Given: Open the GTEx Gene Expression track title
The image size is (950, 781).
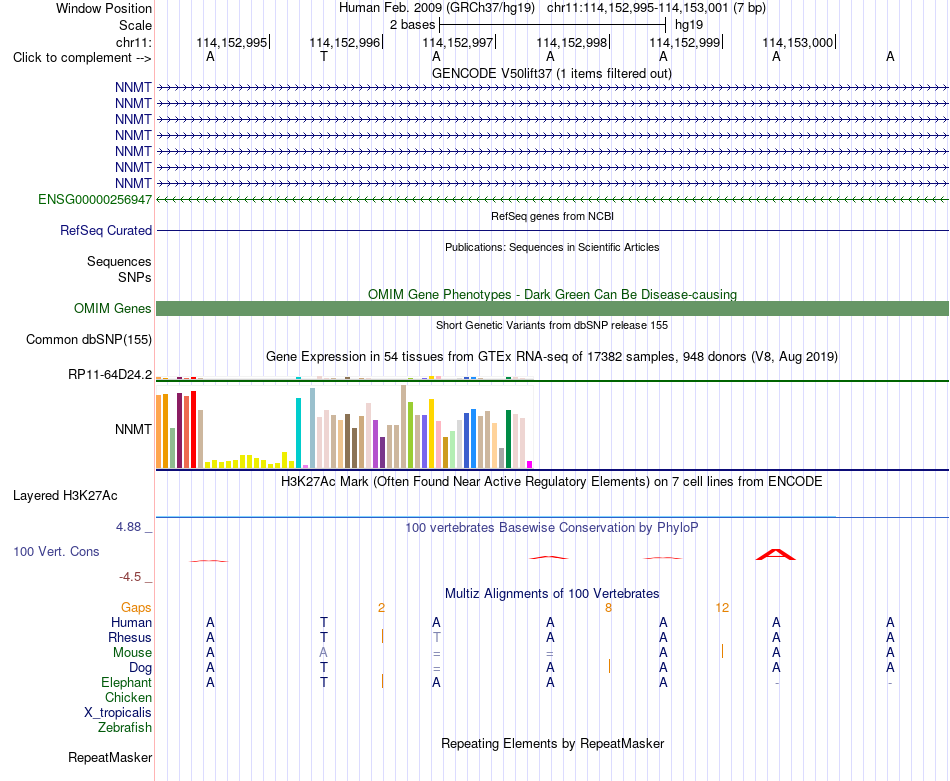Looking at the screenshot, I should click(x=552, y=356).
